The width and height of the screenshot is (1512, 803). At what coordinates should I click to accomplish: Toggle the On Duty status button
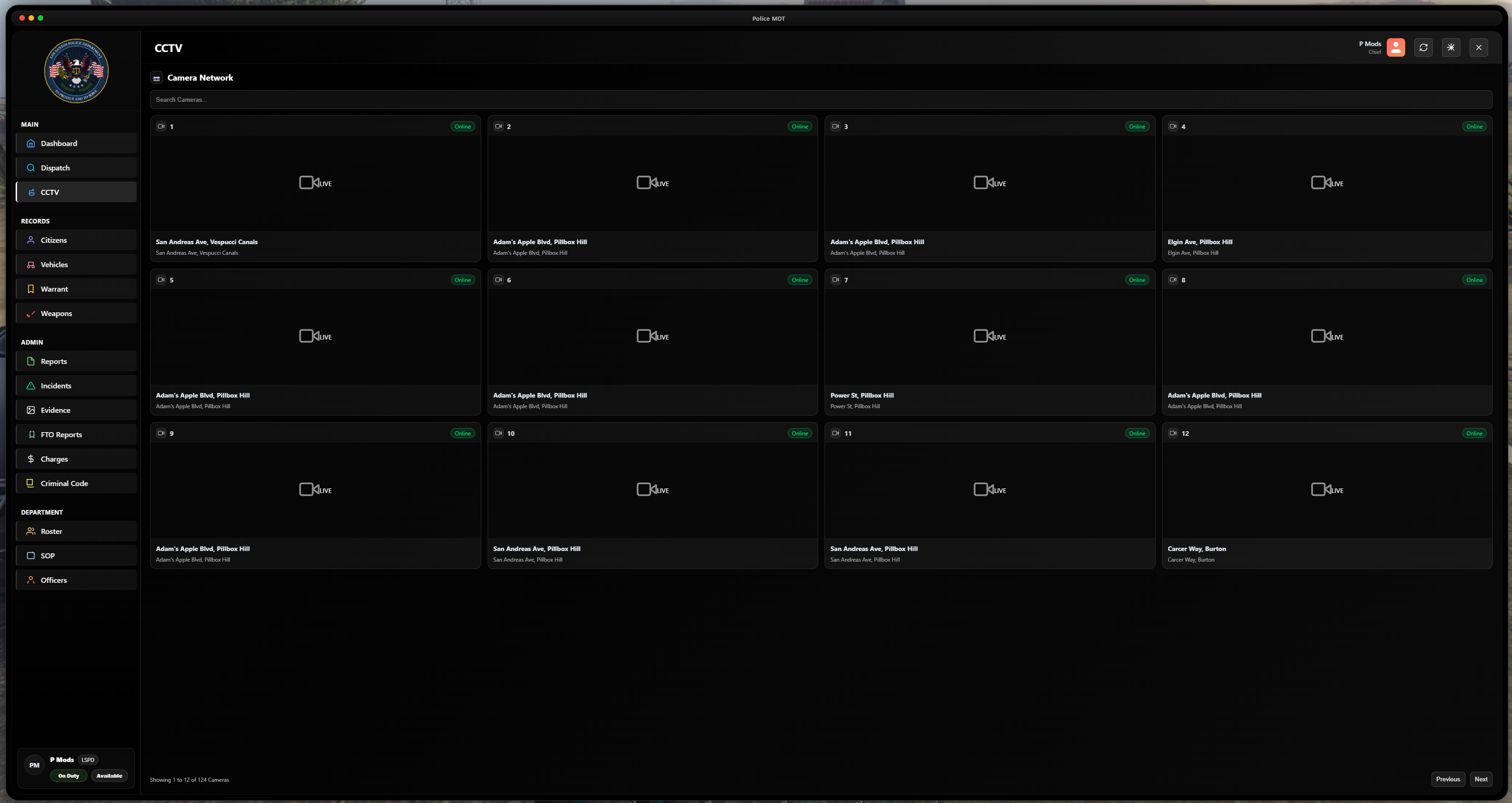coord(69,775)
